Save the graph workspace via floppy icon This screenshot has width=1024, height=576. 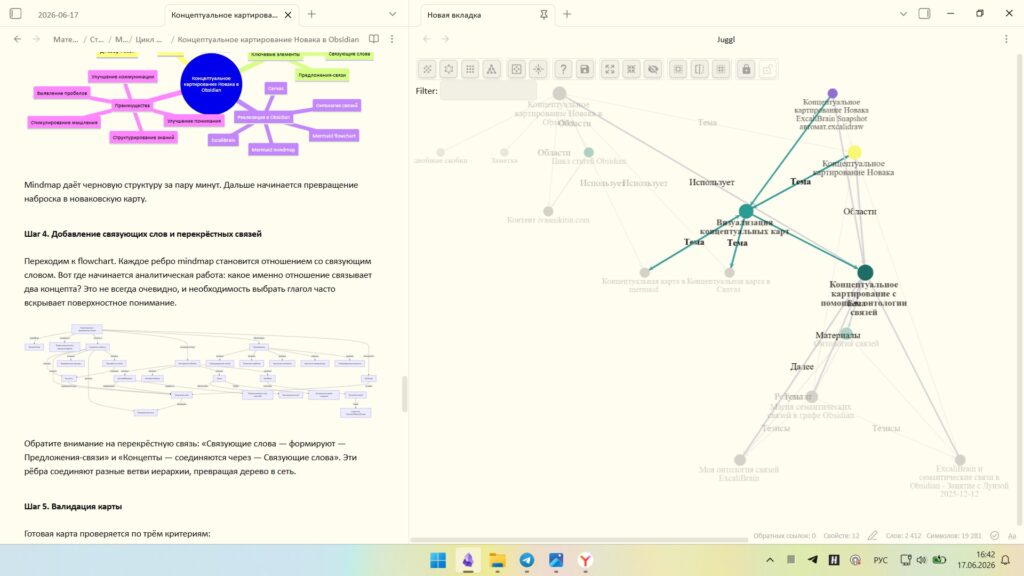(584, 69)
